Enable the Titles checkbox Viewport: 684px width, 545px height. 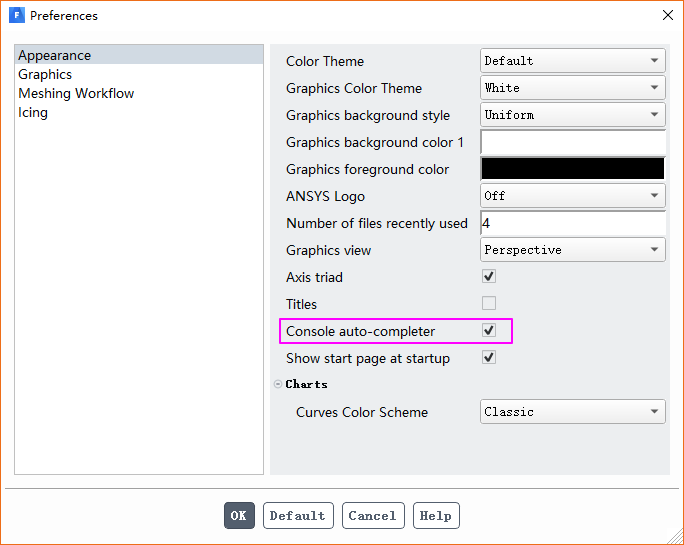coord(489,304)
